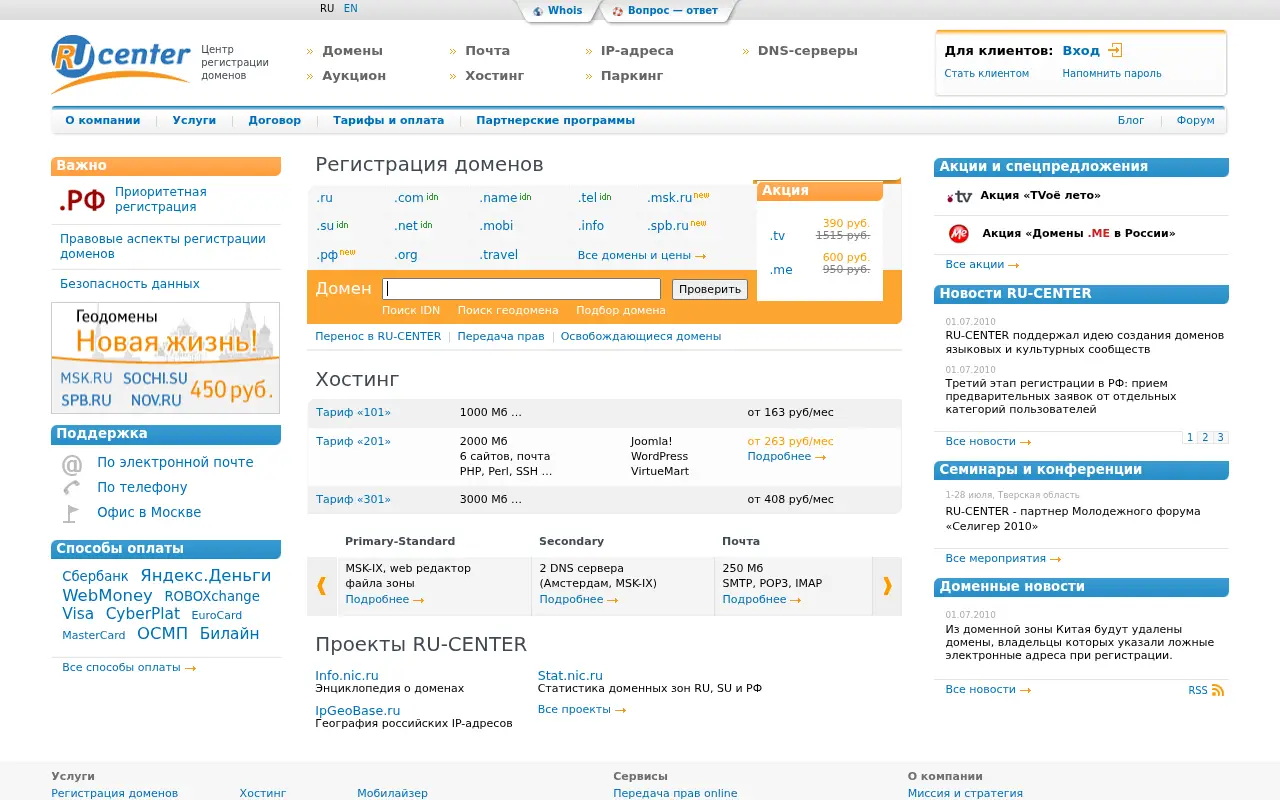
Task: Go to news page 2
Action: 1205,438
